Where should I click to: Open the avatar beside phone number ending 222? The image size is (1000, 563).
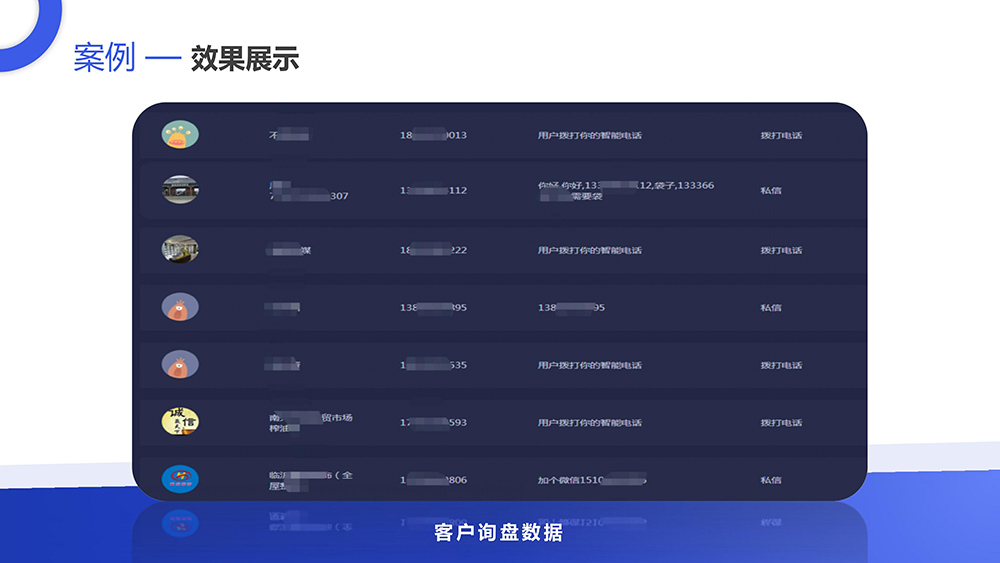[x=180, y=250]
